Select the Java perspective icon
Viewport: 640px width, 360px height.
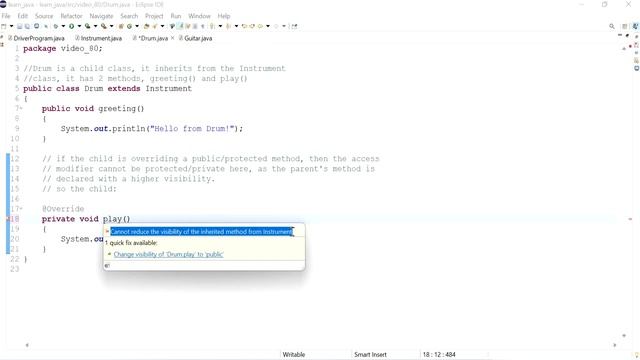pyautogui.click(x=636, y=26)
